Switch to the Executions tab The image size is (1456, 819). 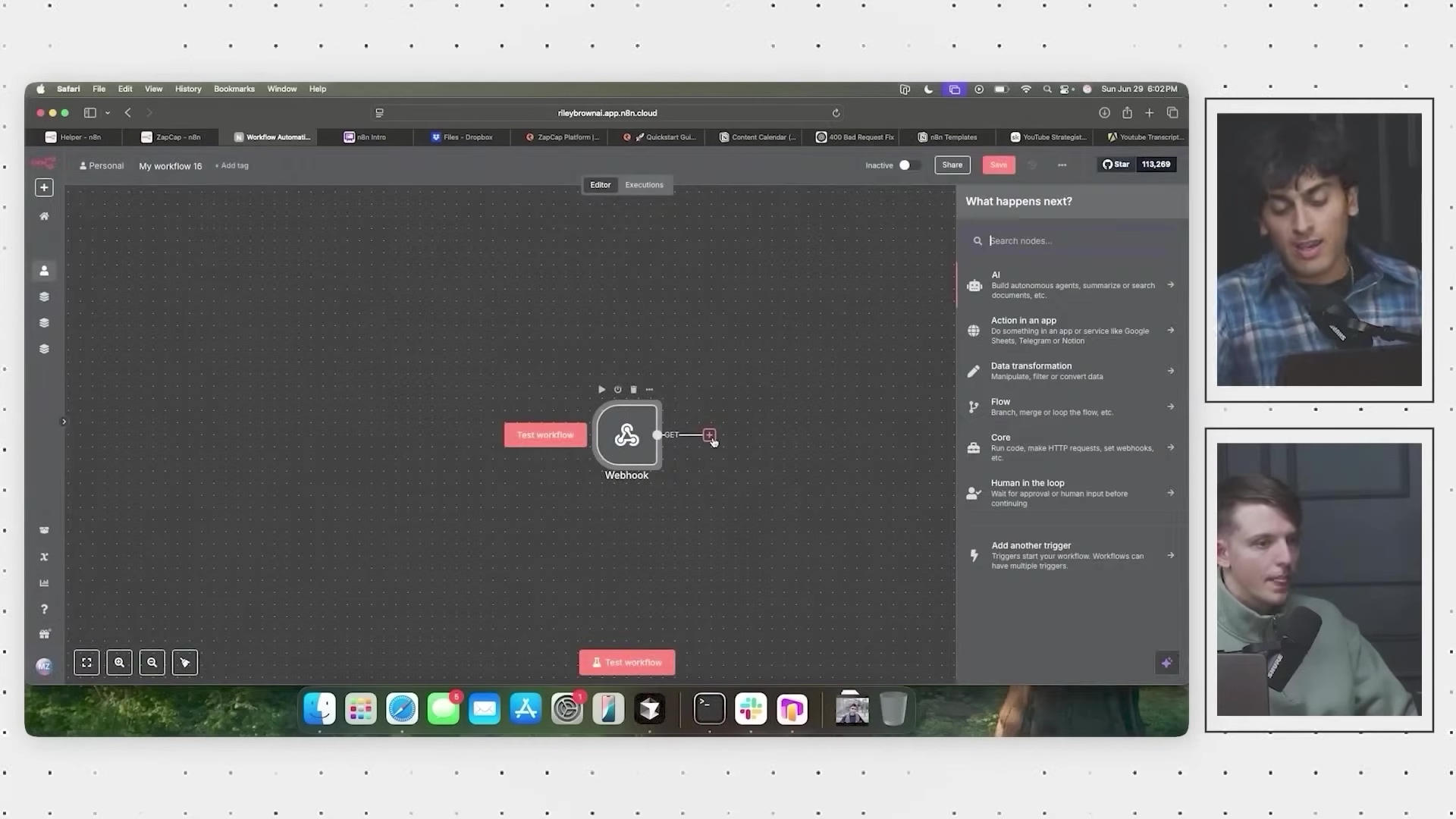click(644, 185)
